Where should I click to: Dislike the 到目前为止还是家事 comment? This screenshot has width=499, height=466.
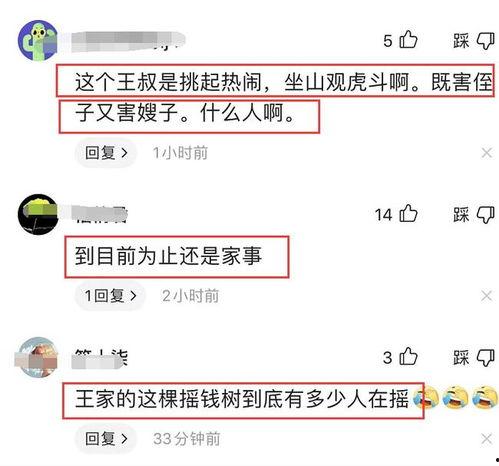coord(485,214)
